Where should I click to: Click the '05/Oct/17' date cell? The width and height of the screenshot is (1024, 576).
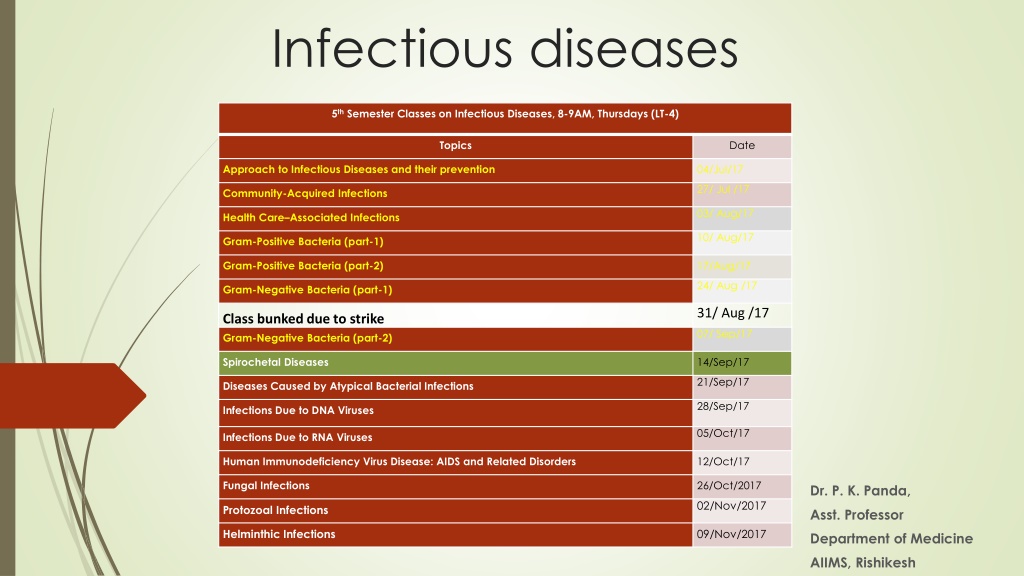742,438
